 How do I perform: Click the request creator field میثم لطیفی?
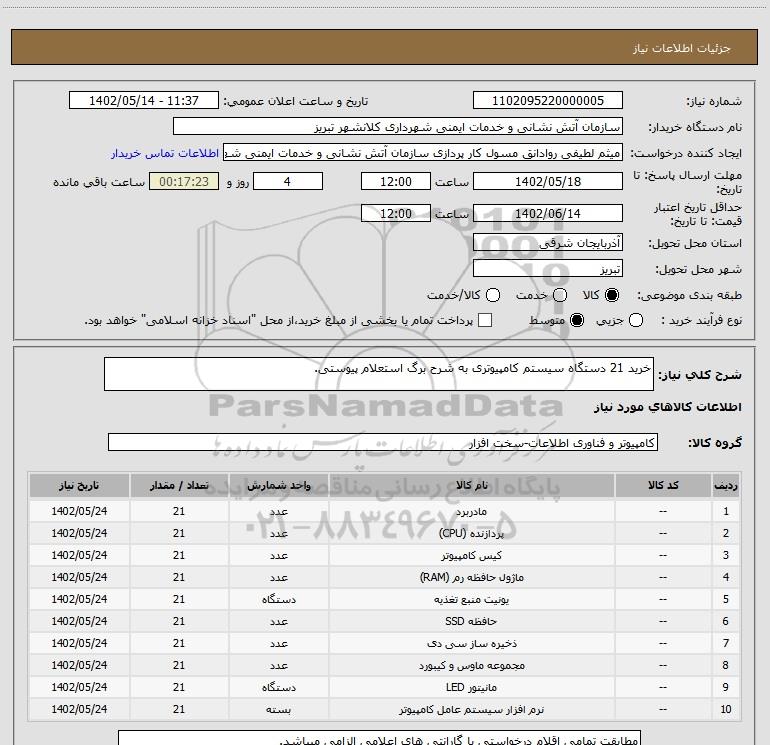423,152
